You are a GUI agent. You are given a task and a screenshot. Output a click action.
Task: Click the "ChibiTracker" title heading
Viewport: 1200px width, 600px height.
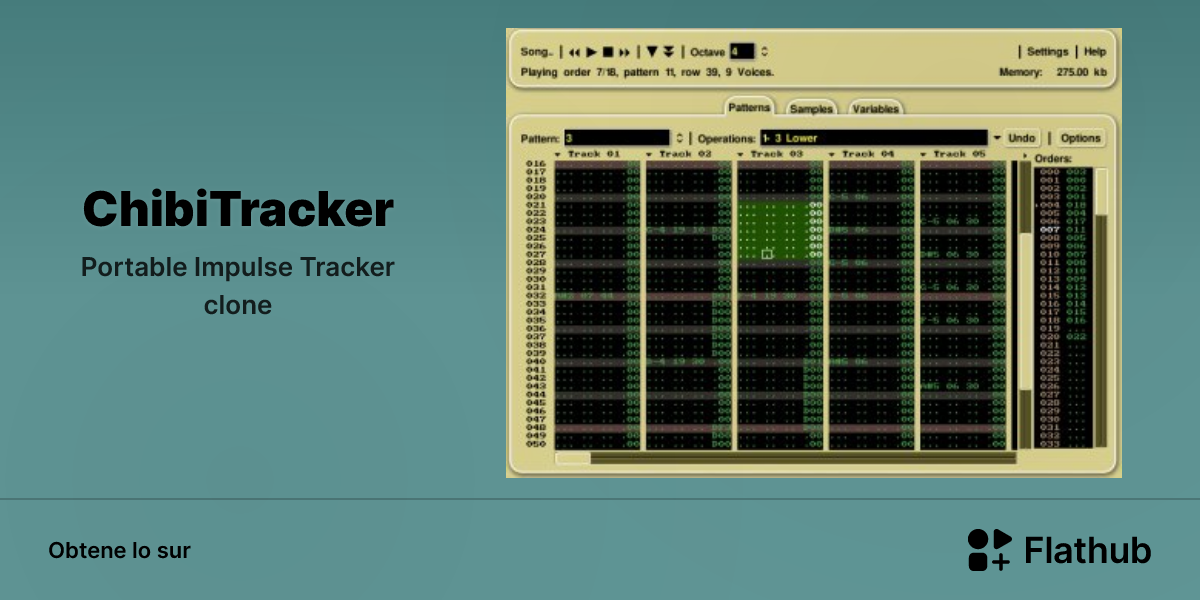(238, 210)
